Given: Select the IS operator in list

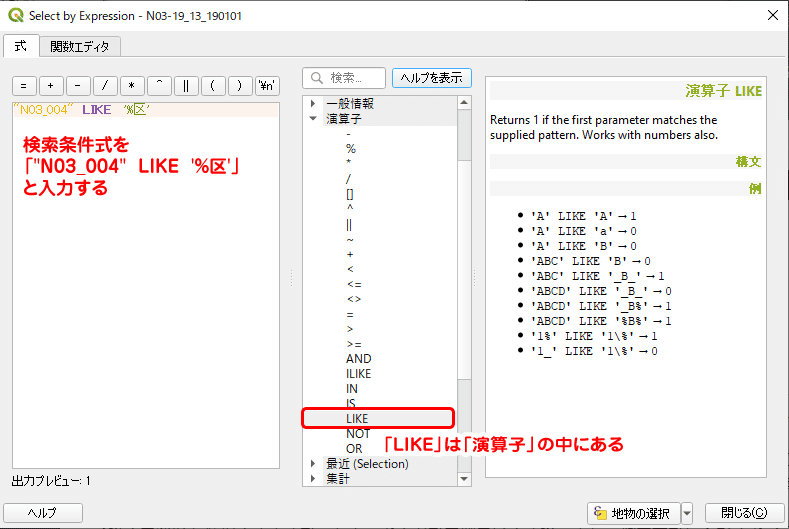Looking at the screenshot, I should point(351,403).
